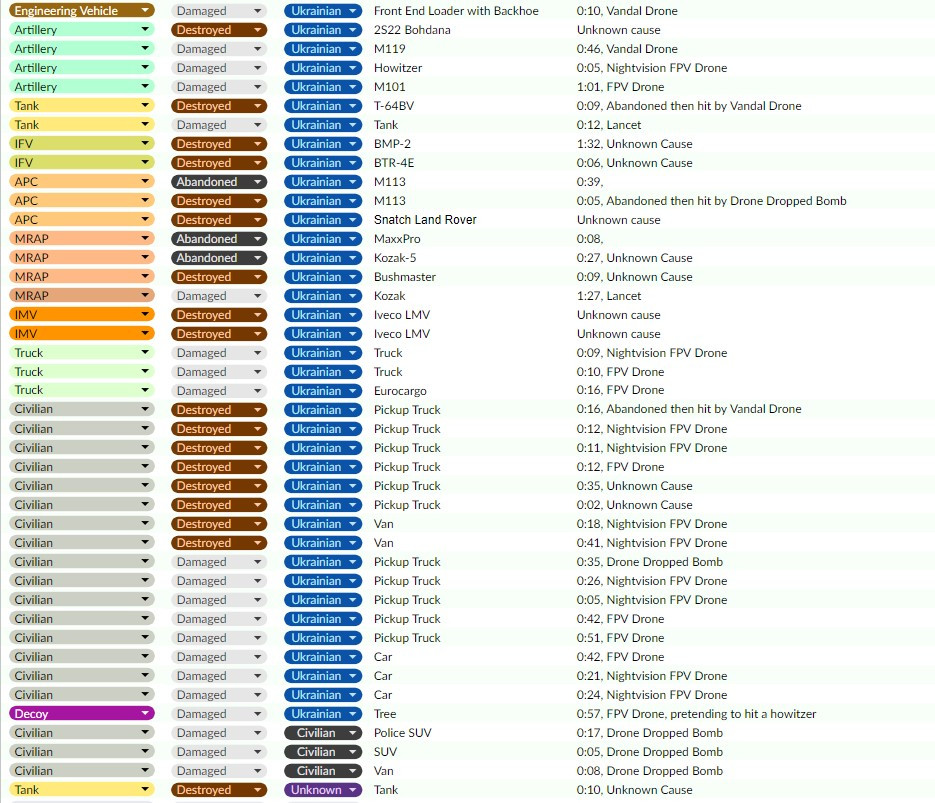The width and height of the screenshot is (935, 803).
Task: Open Damaged status dropdown in M101 row
Action: coord(219,87)
